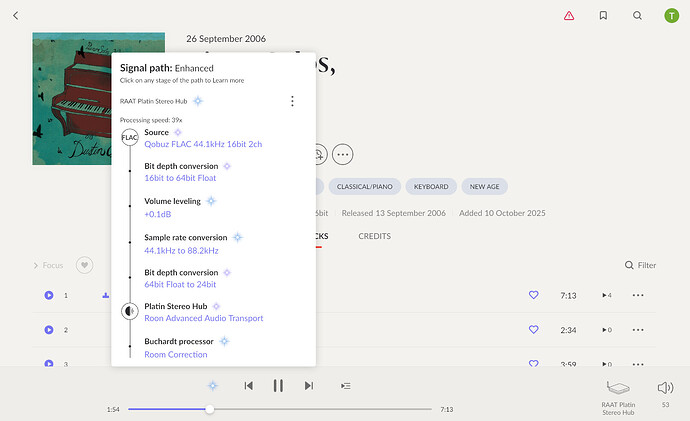The height and width of the screenshot is (421, 690).
Task: Open the play queue icon
Action: point(345,385)
